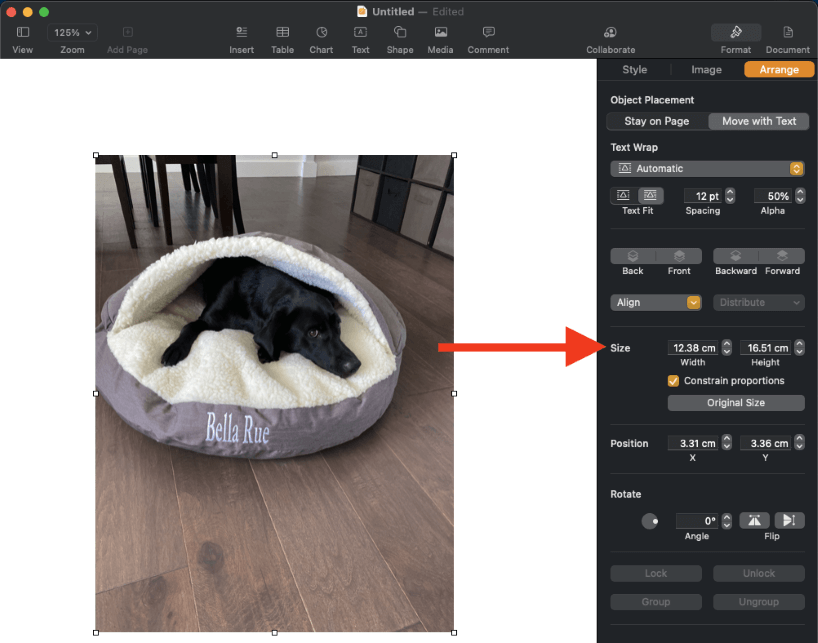Switch to the Image tab
This screenshot has width=818, height=643.
[706, 70]
